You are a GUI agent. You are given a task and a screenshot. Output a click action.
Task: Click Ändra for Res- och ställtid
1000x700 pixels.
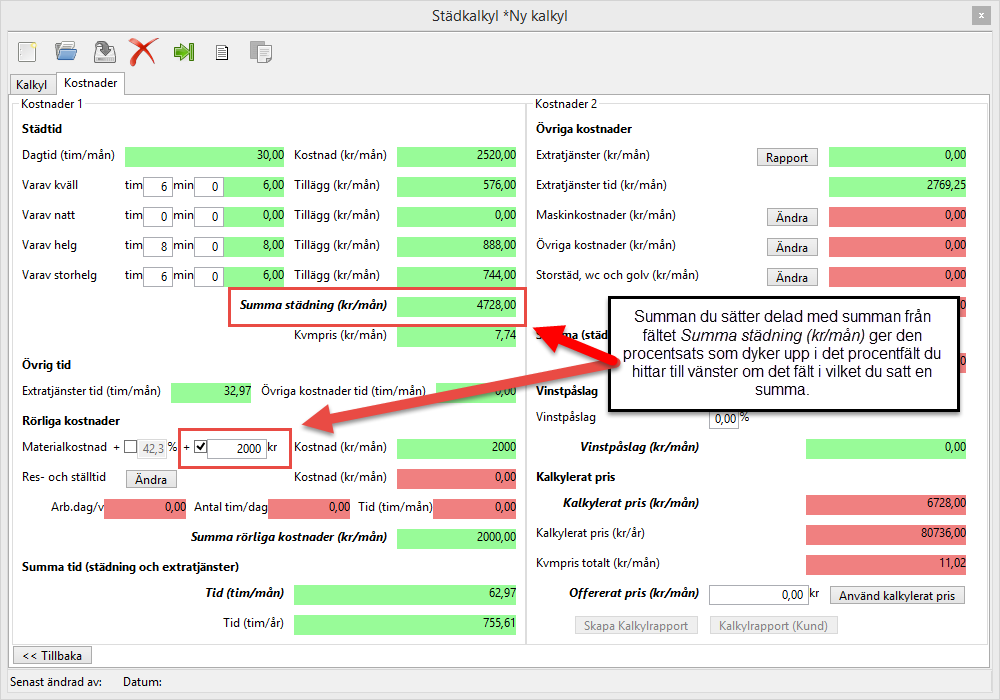click(x=151, y=479)
